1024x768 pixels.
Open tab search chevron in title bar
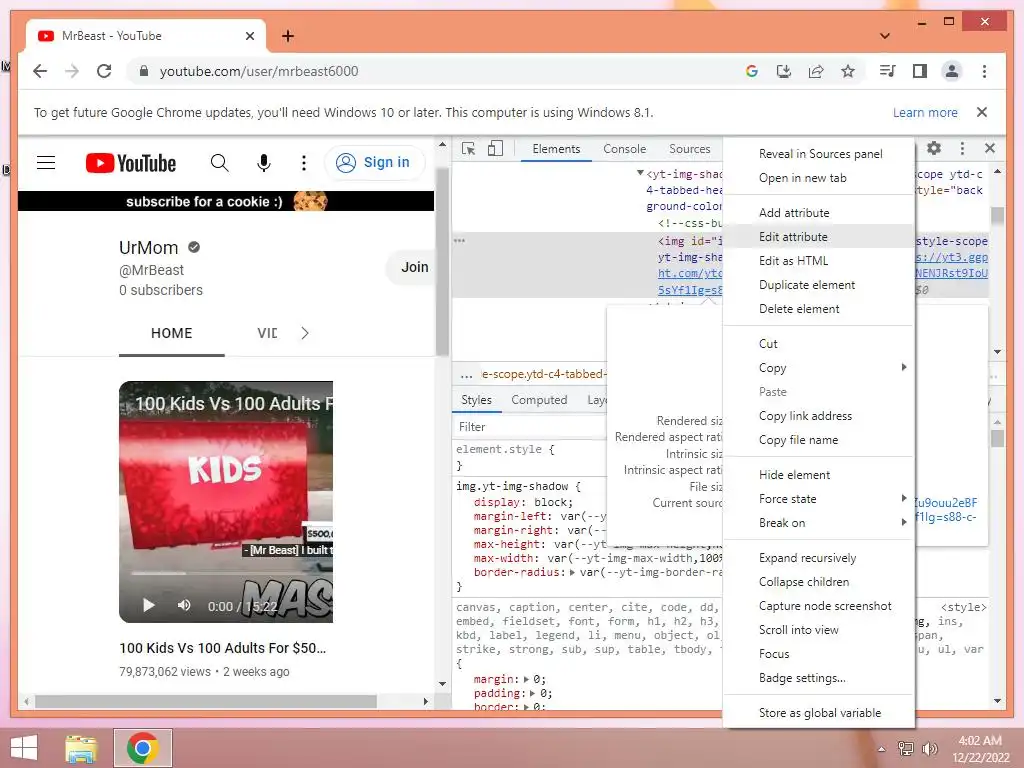click(885, 36)
